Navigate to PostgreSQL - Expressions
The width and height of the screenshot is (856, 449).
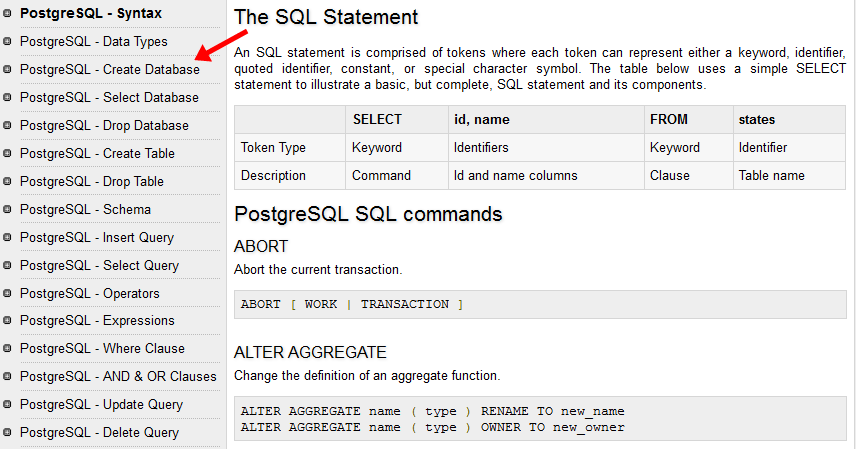tap(97, 321)
